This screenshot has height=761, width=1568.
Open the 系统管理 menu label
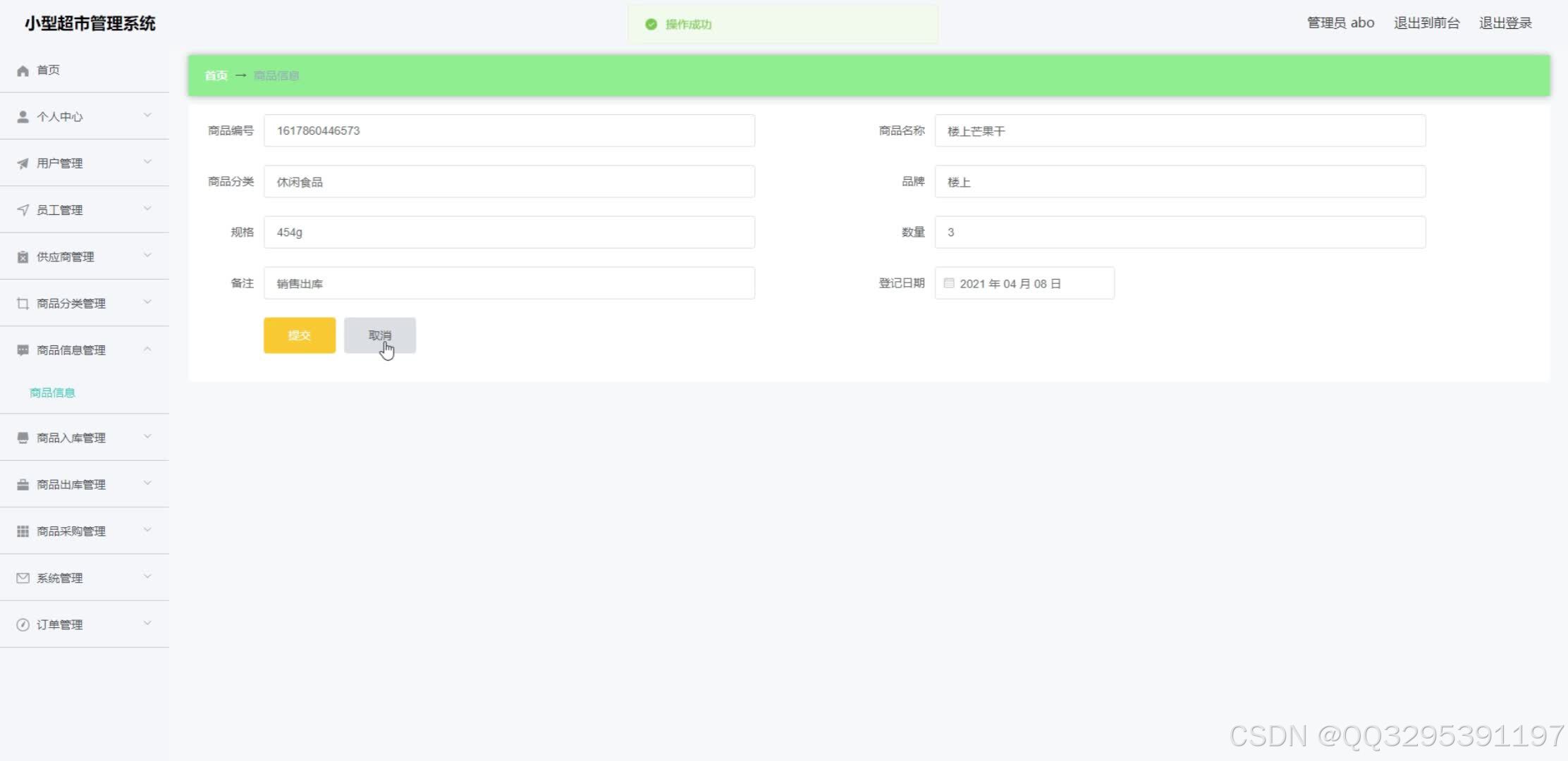(x=60, y=579)
